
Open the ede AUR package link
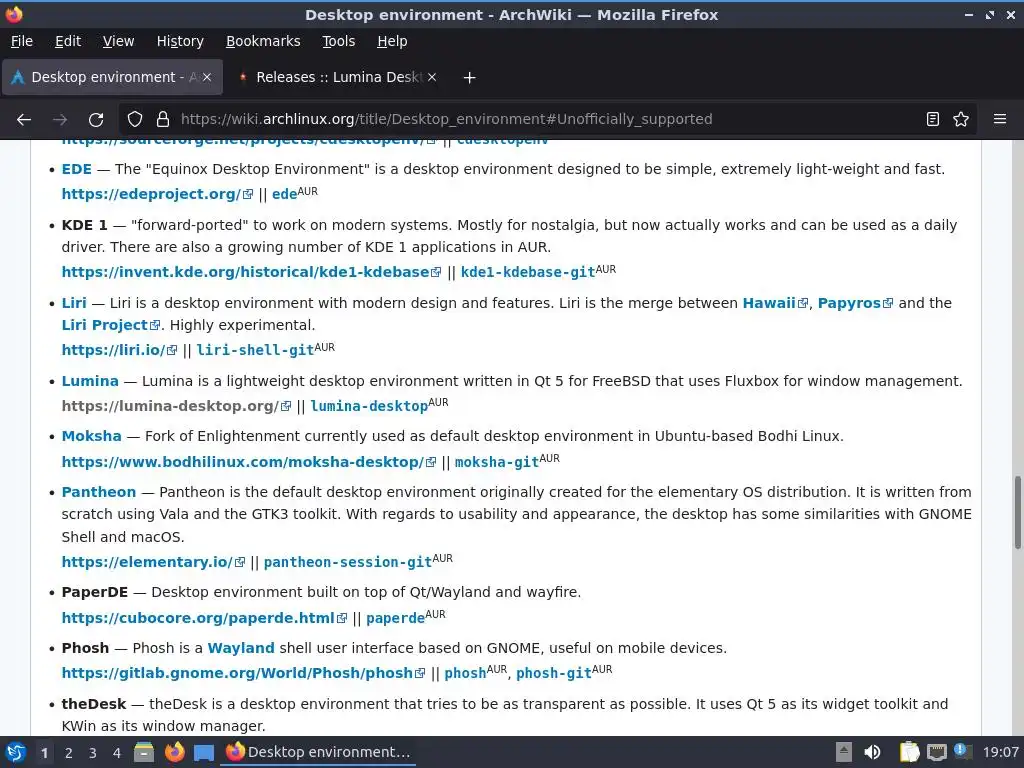pyautogui.click(x=284, y=194)
